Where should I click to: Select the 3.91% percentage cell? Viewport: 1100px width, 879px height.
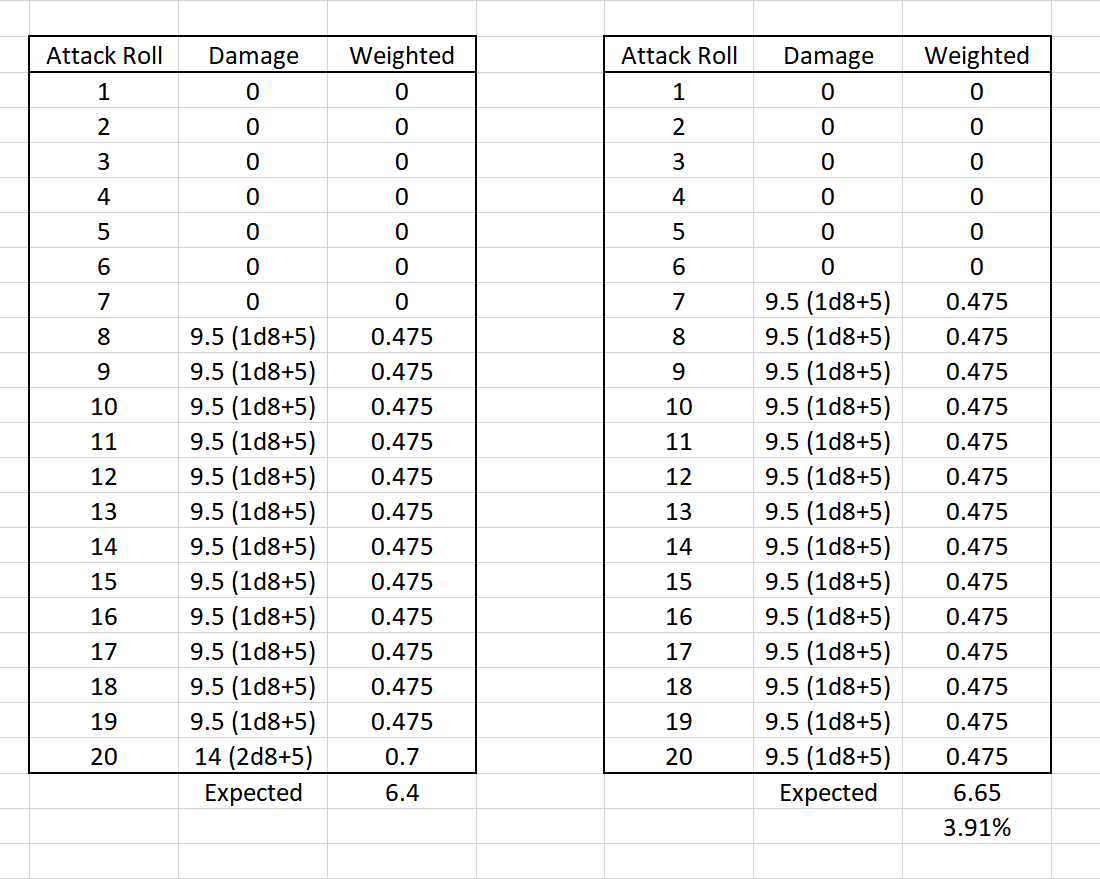point(976,827)
